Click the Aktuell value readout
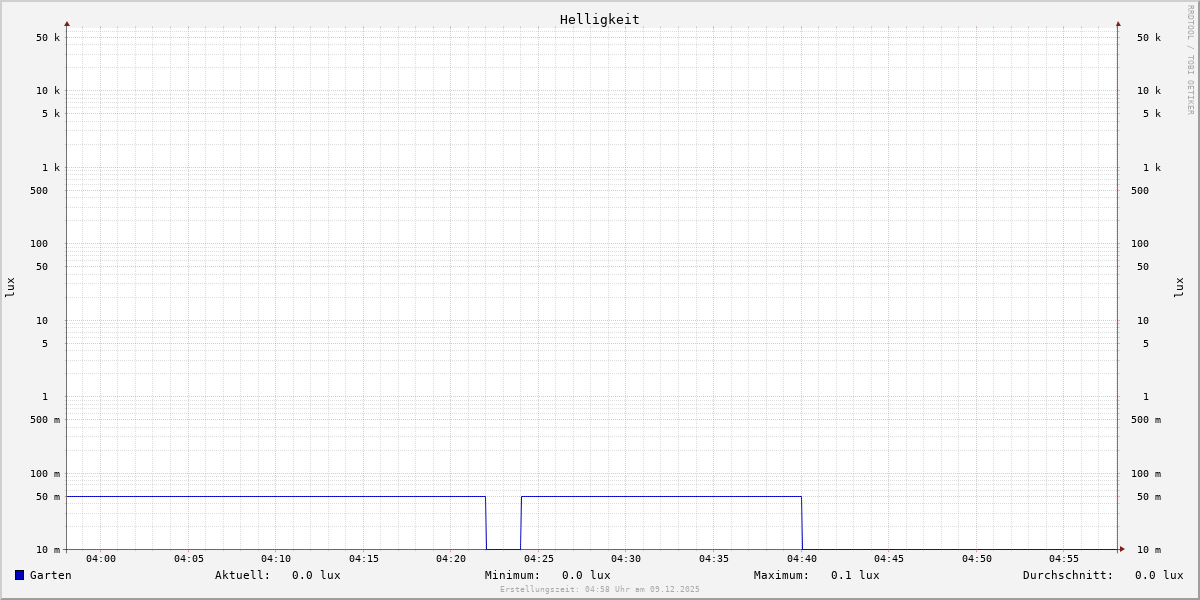 coord(315,575)
